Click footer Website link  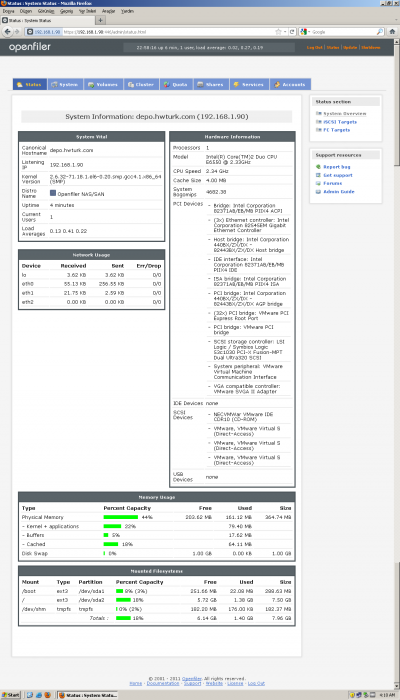tap(214, 683)
